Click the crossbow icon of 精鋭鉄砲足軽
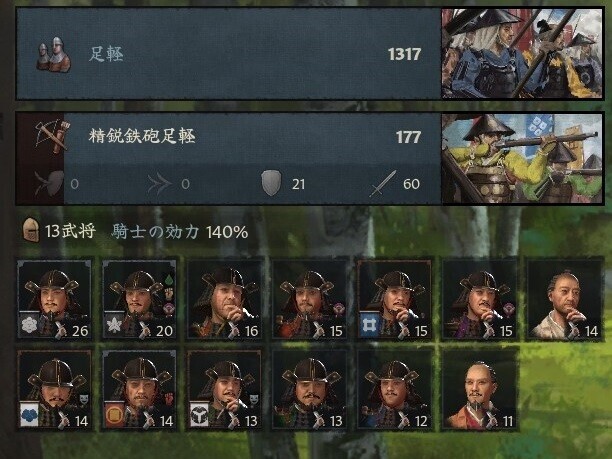 53,135
